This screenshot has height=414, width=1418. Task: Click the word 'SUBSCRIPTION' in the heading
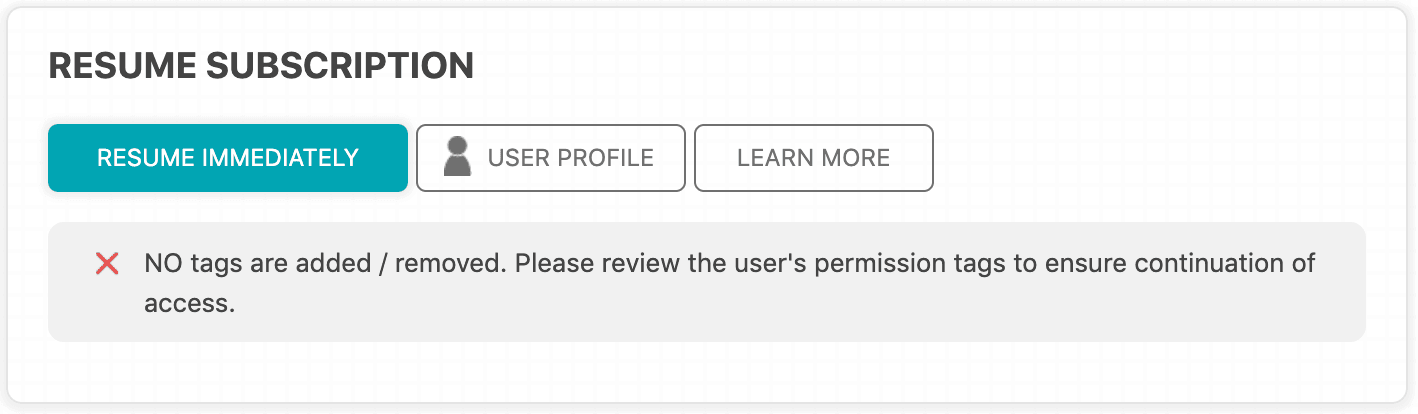pyautogui.click(x=340, y=66)
